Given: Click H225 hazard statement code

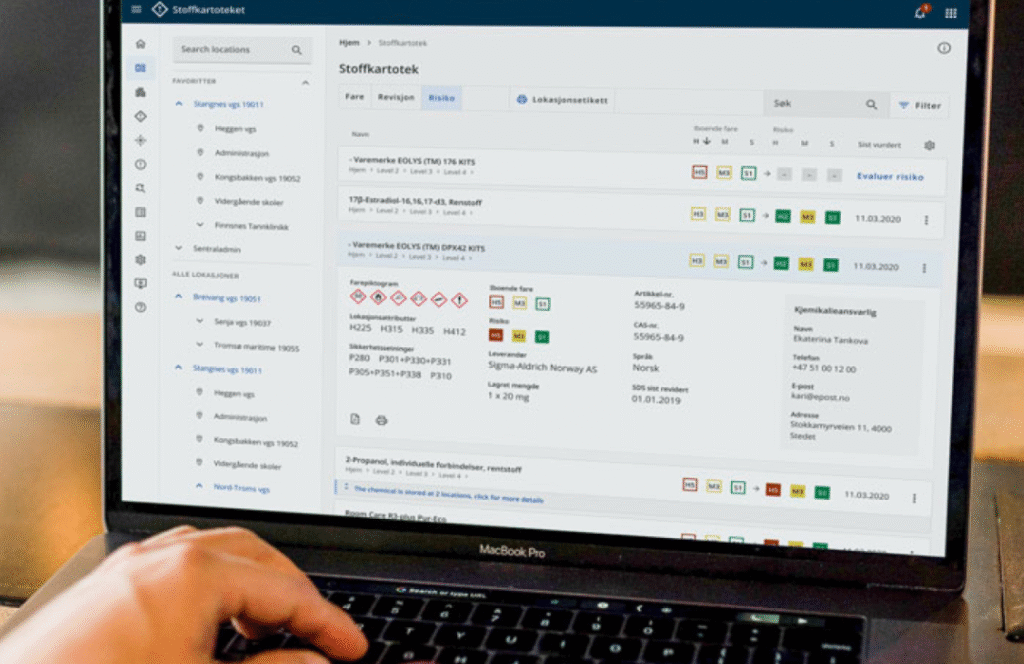Looking at the screenshot, I should point(360,328).
